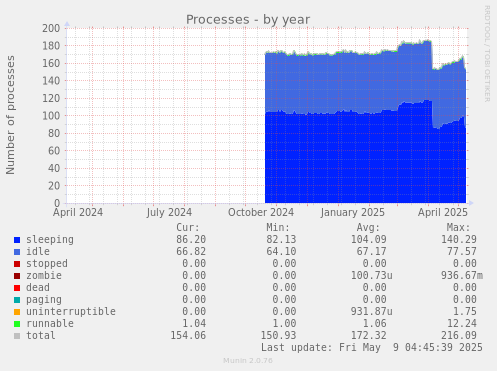Click the 'April 2024' x-axis label
Image resolution: width=497 pixels, height=371 pixels.
coord(78,212)
